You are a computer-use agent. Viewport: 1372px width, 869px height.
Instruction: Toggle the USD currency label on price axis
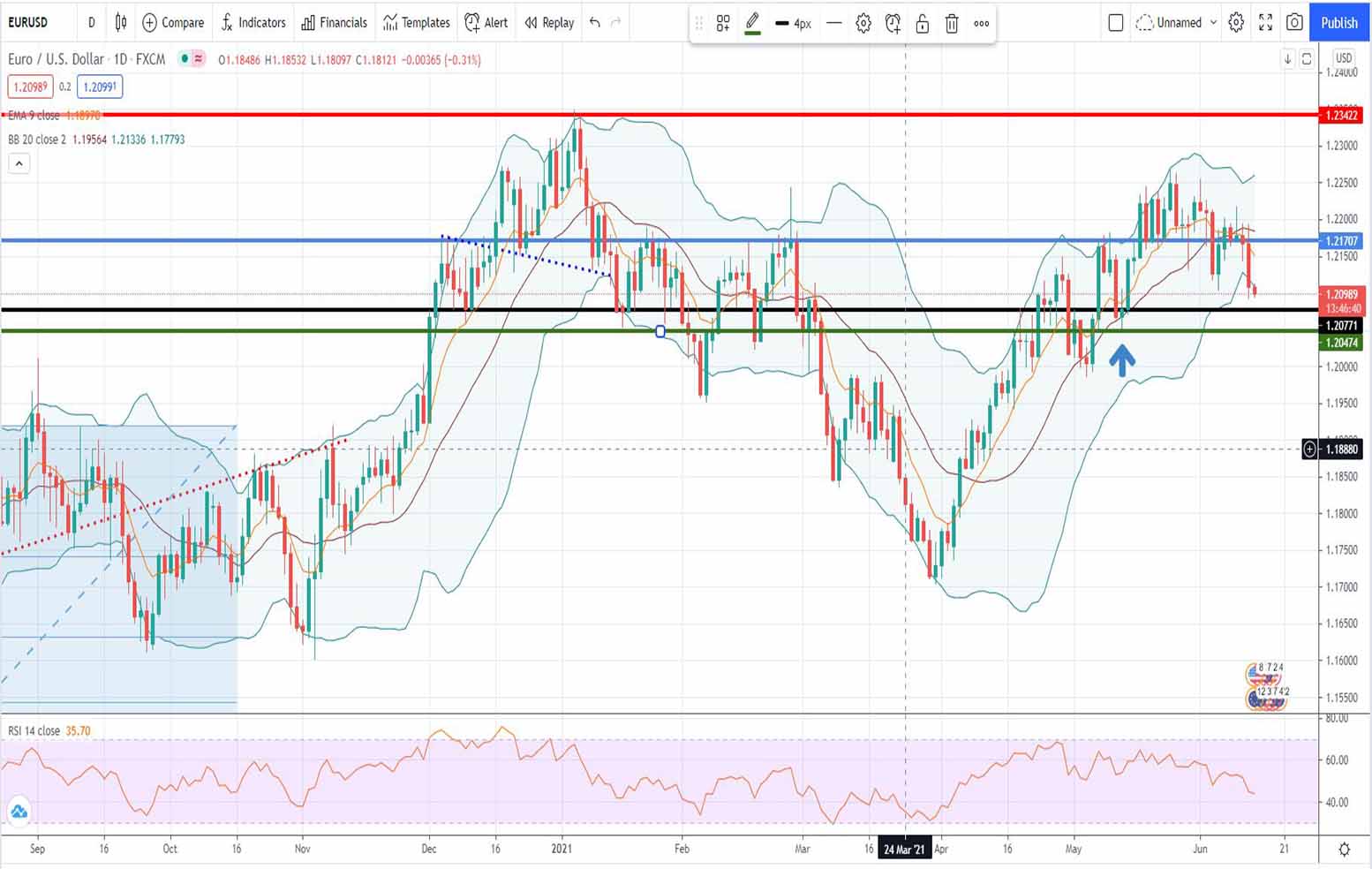pyautogui.click(x=1344, y=58)
